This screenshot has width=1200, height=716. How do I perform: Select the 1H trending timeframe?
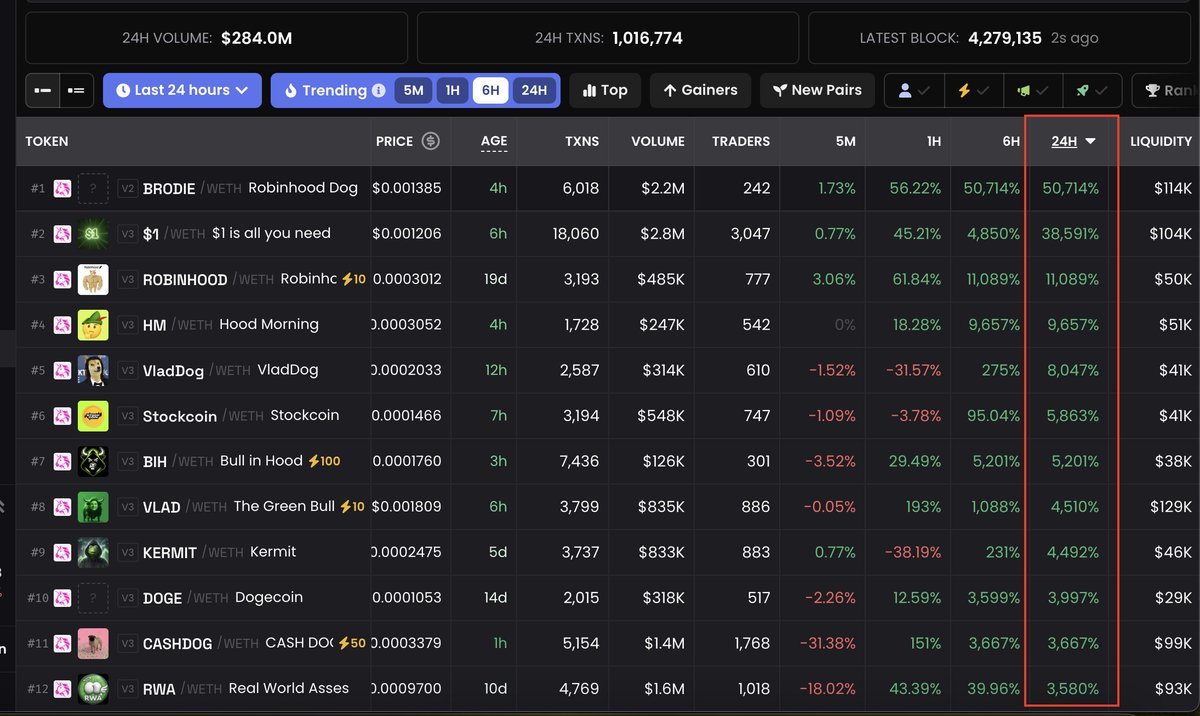[x=452, y=91]
